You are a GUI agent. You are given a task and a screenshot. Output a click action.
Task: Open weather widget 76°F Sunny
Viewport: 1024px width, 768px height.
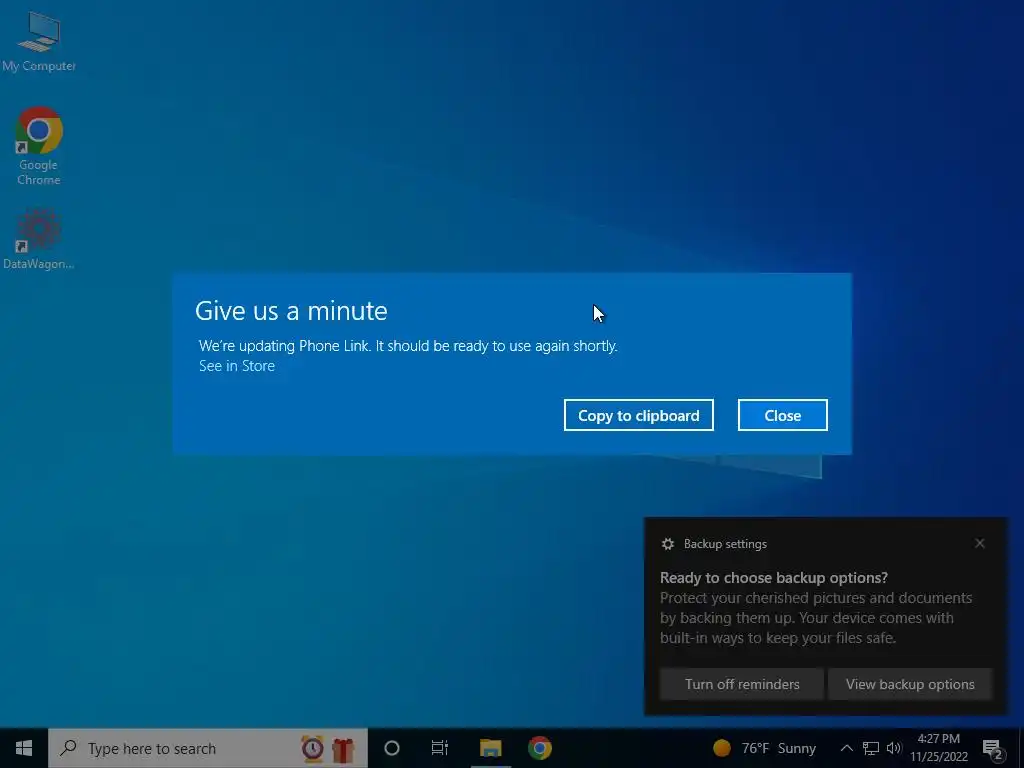click(764, 748)
